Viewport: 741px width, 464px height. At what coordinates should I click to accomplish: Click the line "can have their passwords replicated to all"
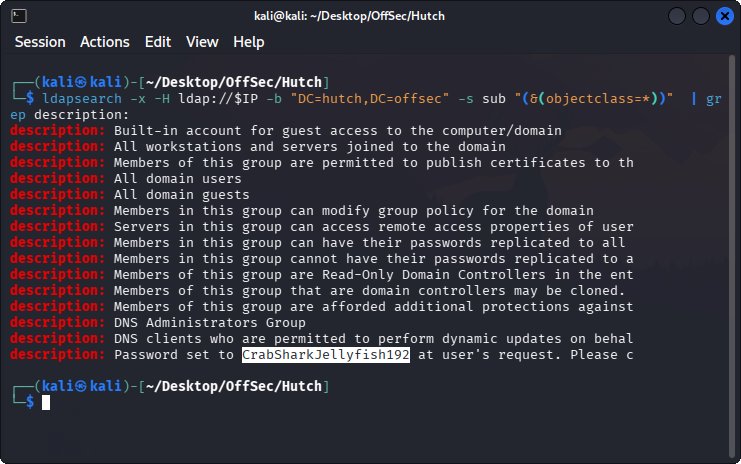point(318,243)
